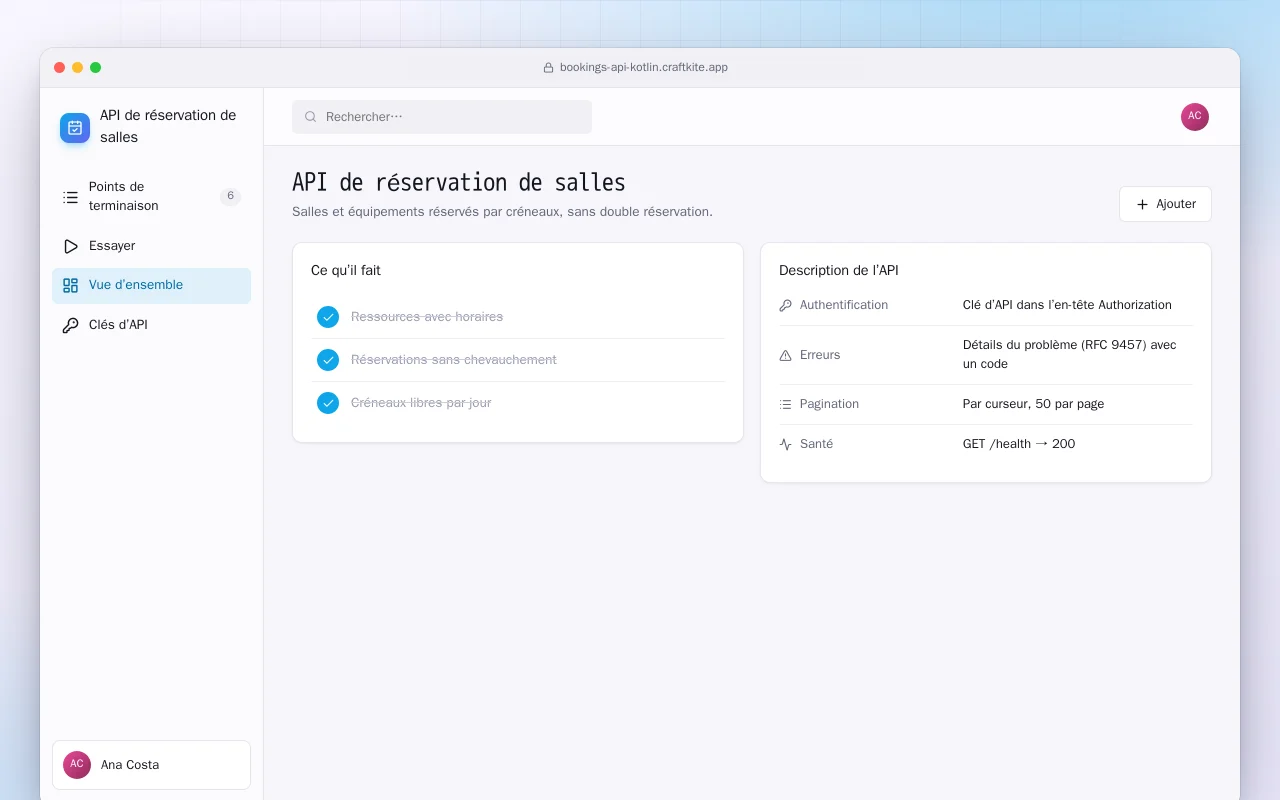Click the subtitle Salles et équipements réservés
Screen dimensions: 1280x800
click(502, 212)
